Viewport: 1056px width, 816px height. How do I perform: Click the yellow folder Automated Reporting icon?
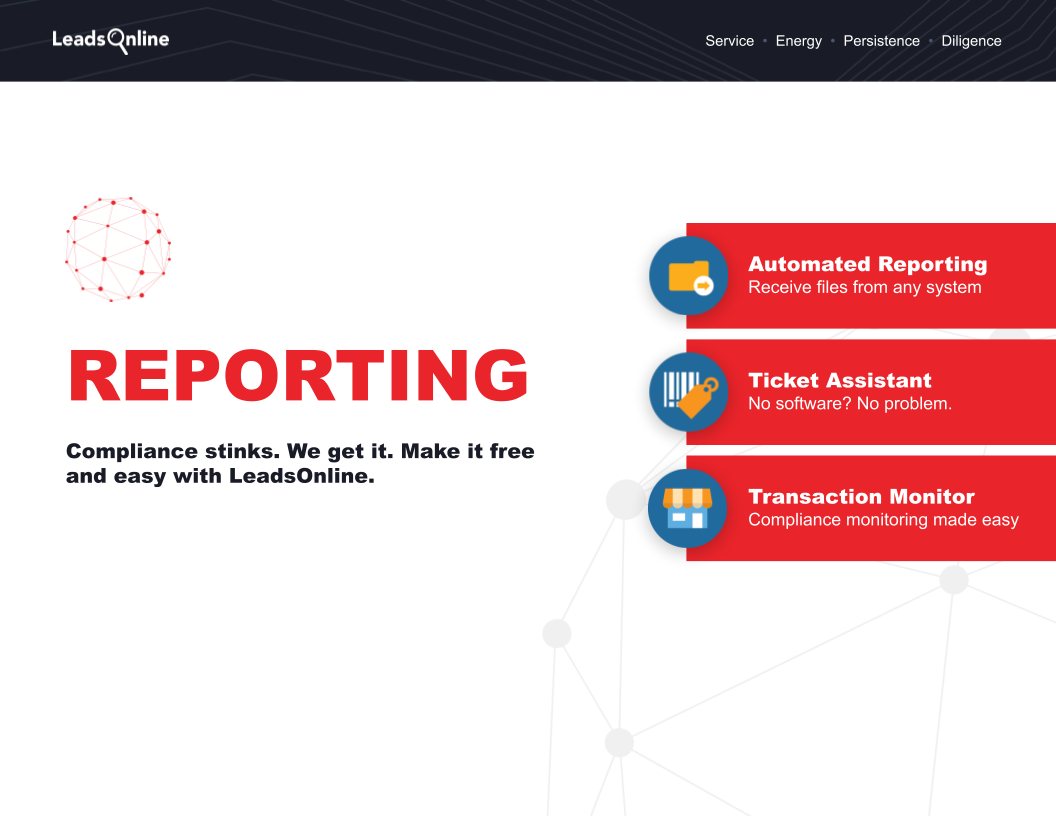tap(688, 275)
